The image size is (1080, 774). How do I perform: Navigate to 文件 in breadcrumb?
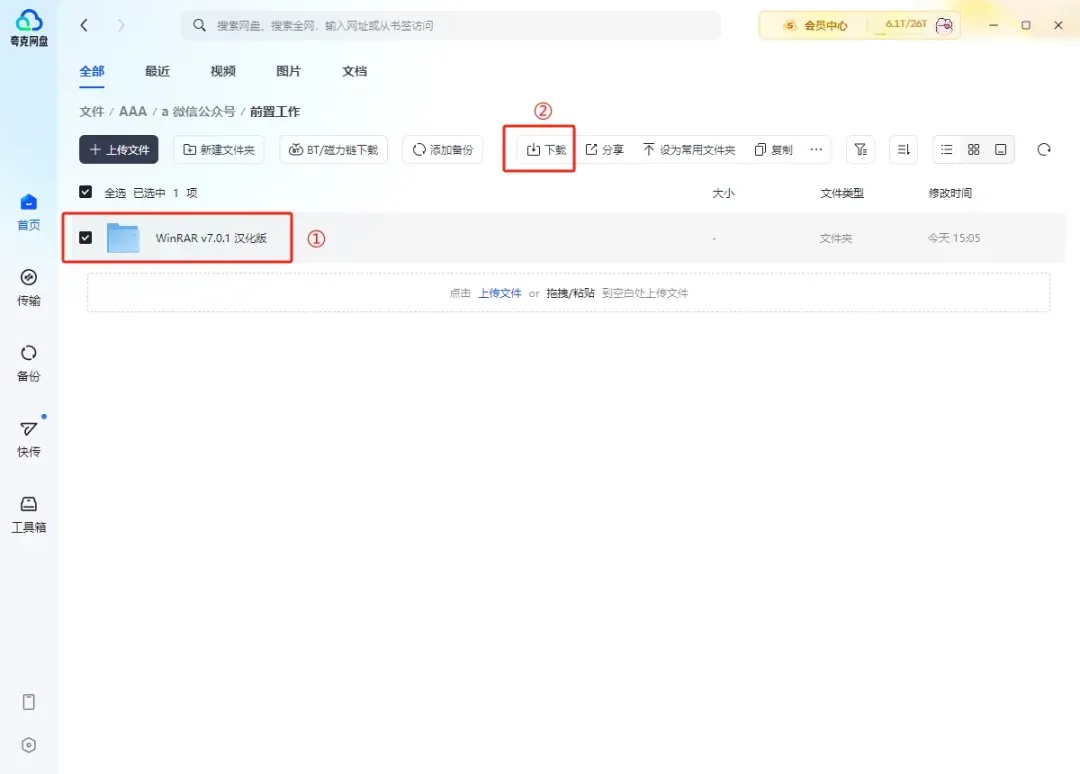pyautogui.click(x=92, y=112)
